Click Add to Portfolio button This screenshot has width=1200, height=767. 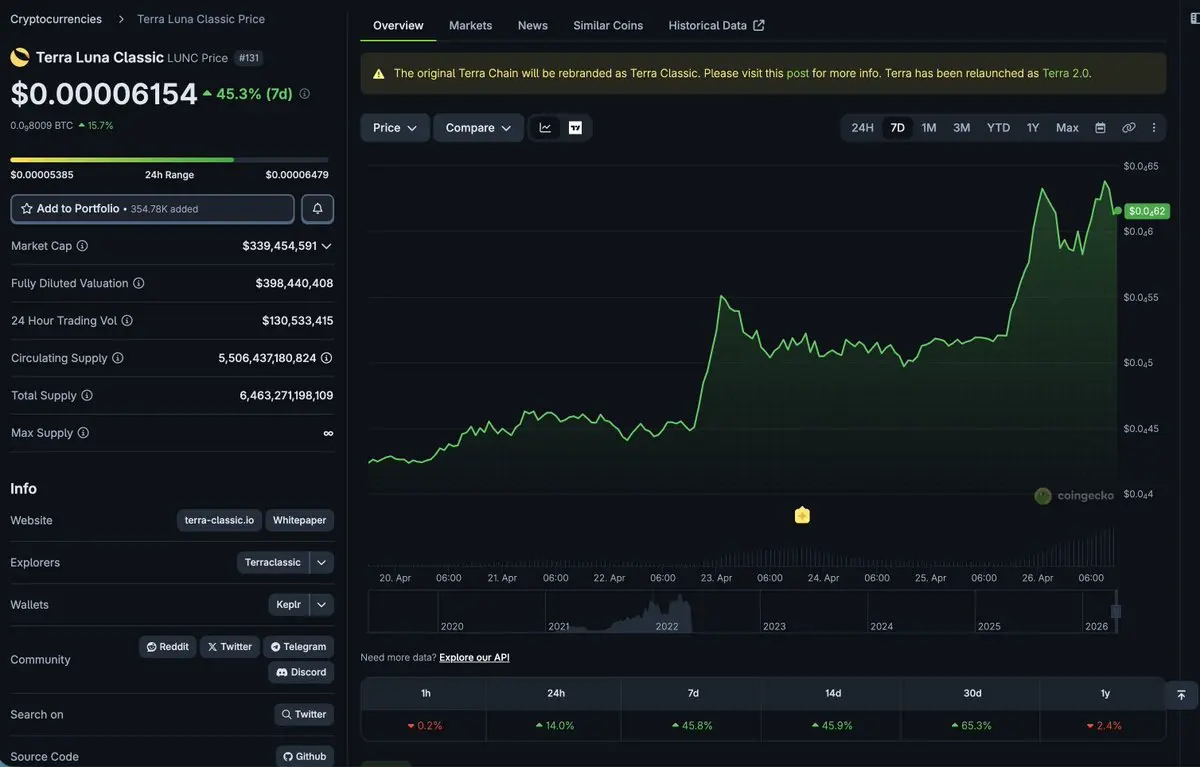pos(153,209)
